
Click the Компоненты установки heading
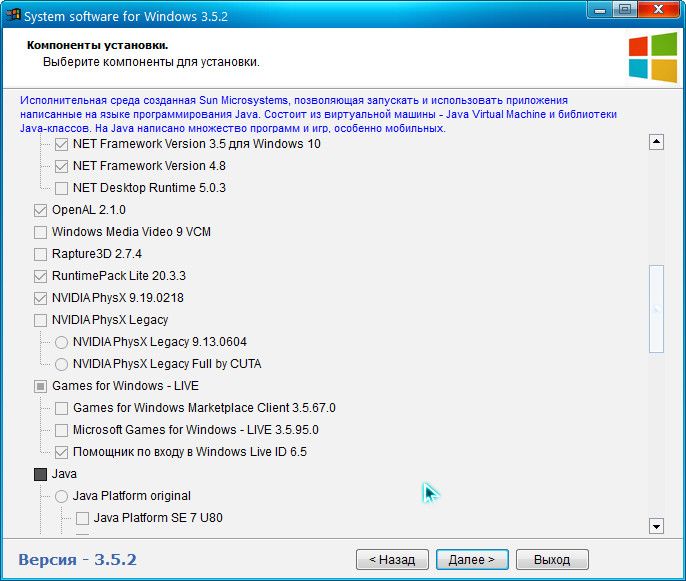[x=98, y=45]
